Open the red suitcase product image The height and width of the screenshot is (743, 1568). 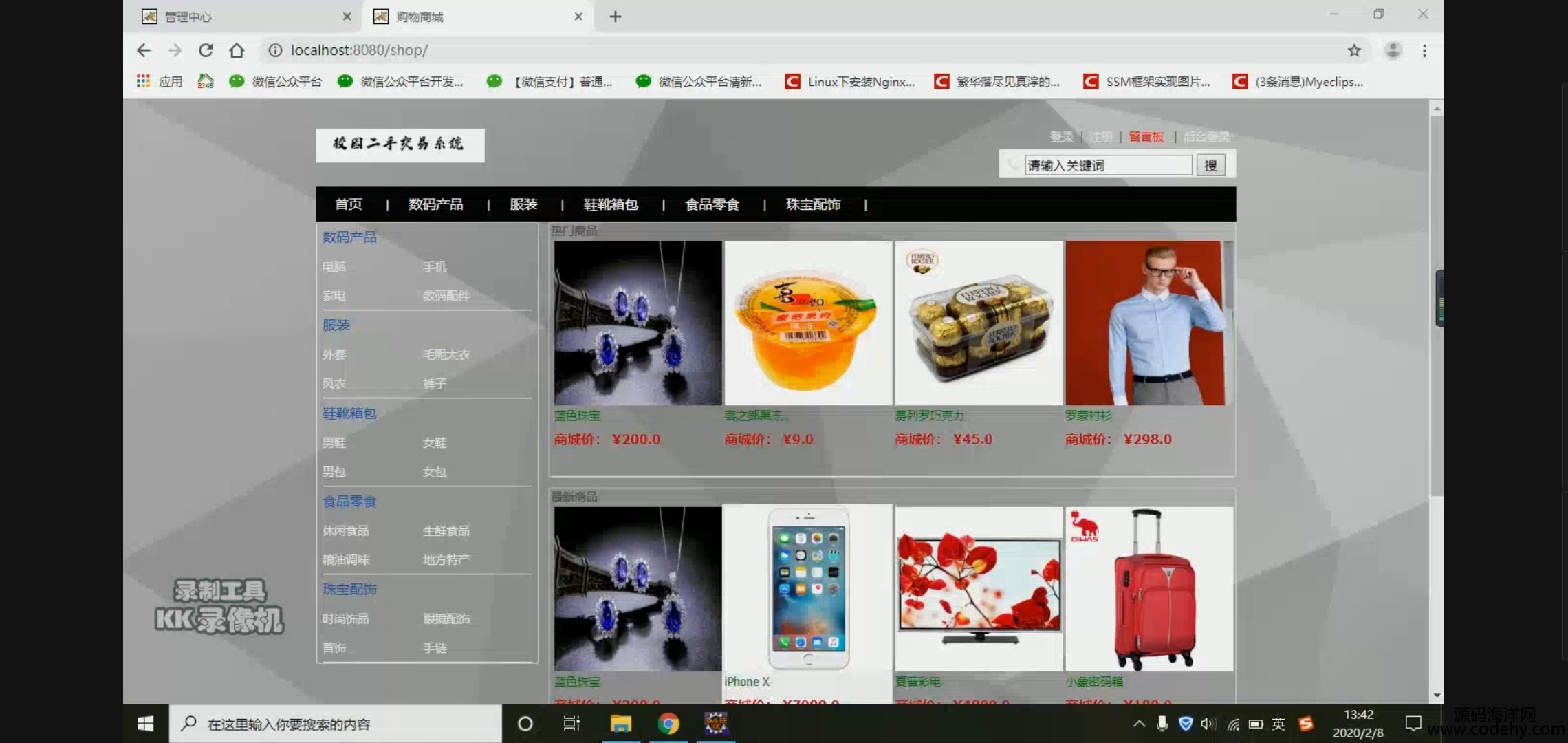(1149, 588)
